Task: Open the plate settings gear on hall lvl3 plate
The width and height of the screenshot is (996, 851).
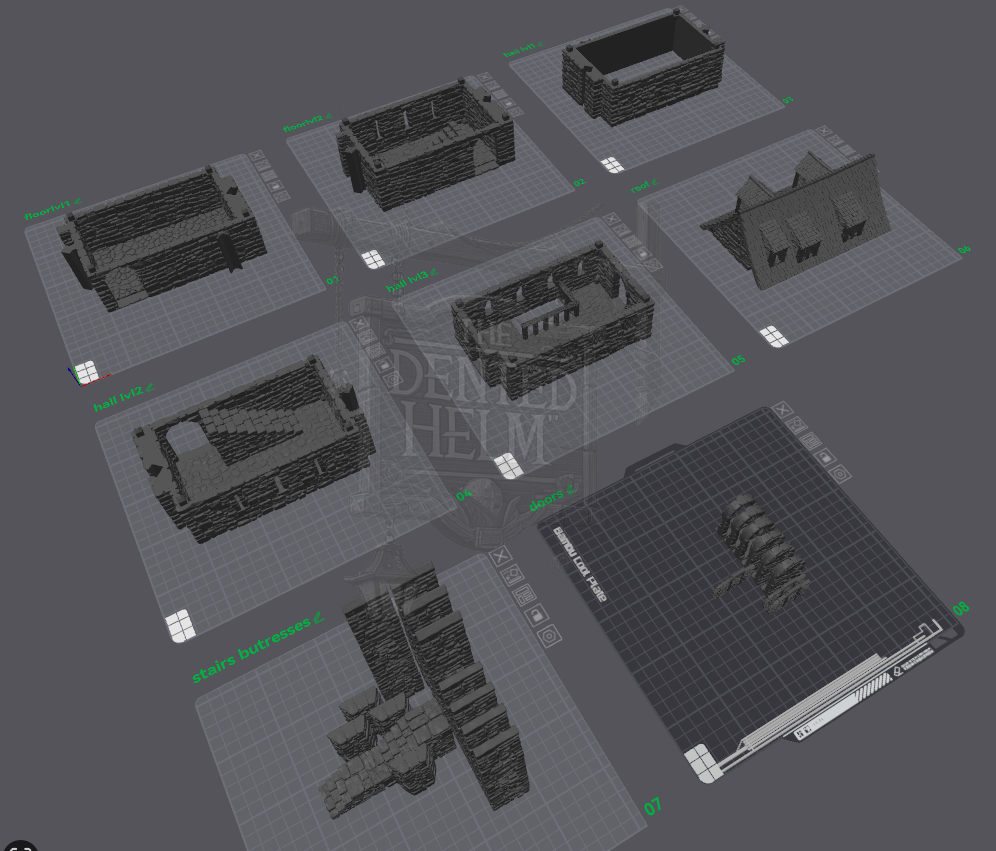Action: point(652,264)
